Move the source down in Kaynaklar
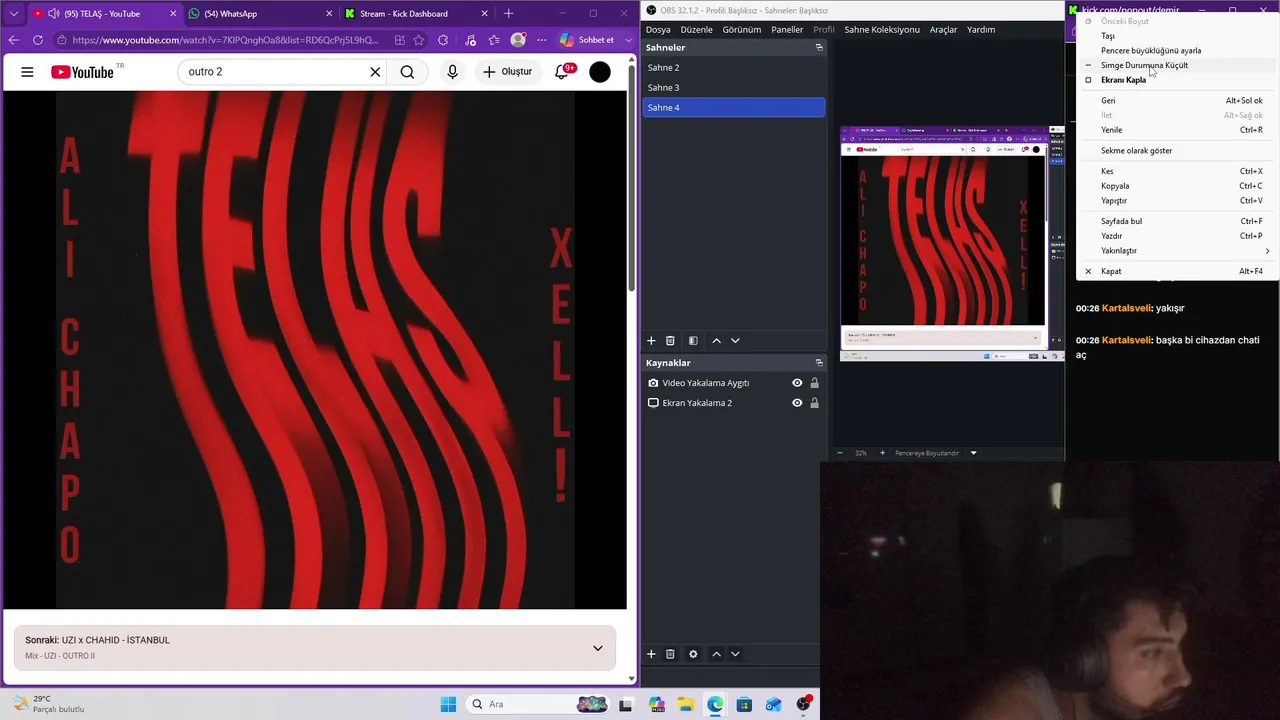This screenshot has height=720, width=1280. 735,654
